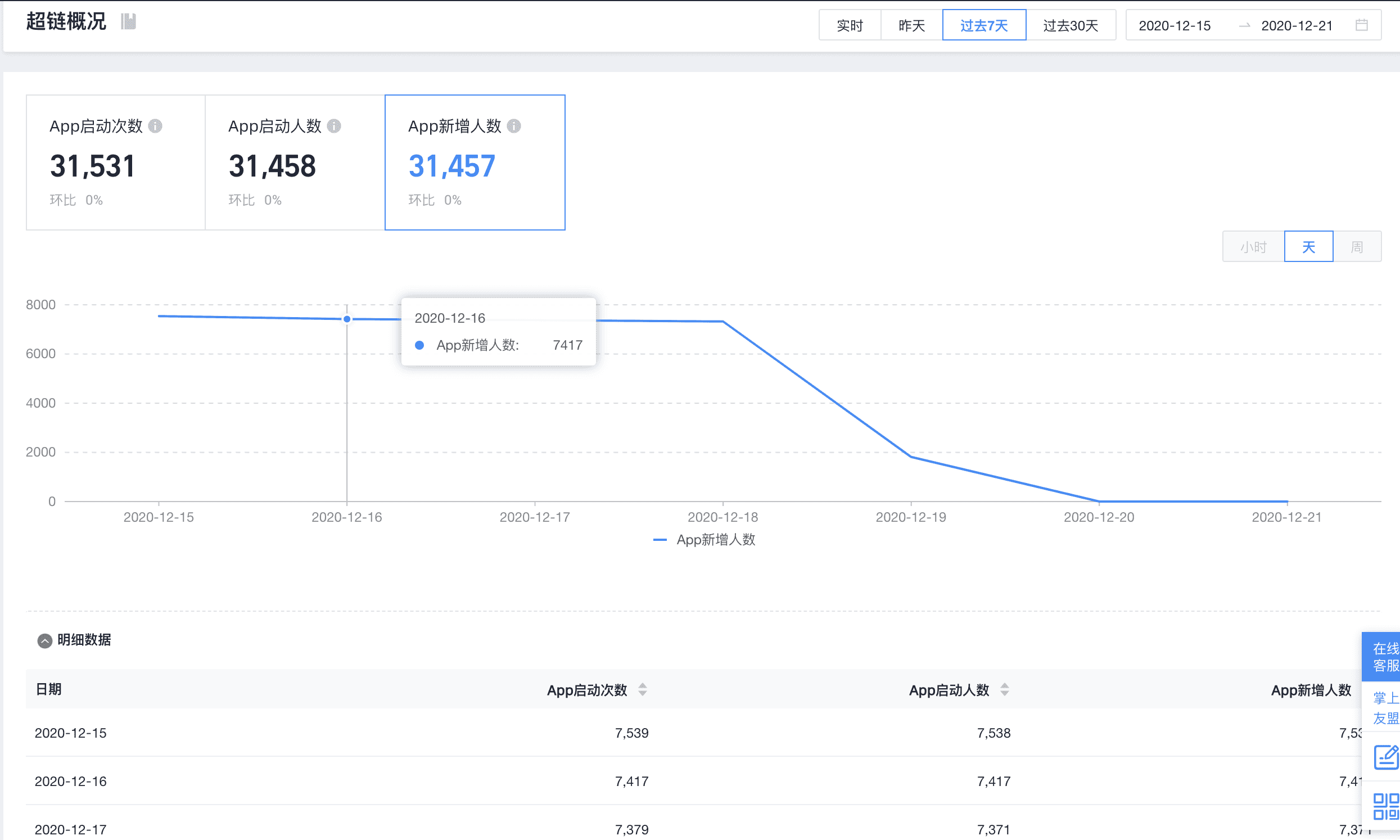Switch to 实时 time range
The height and width of the screenshot is (840, 1400).
point(850,25)
